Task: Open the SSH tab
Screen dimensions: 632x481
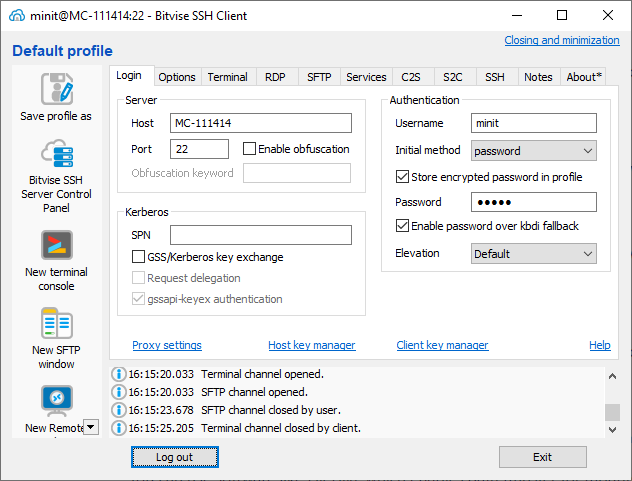Action: click(495, 77)
